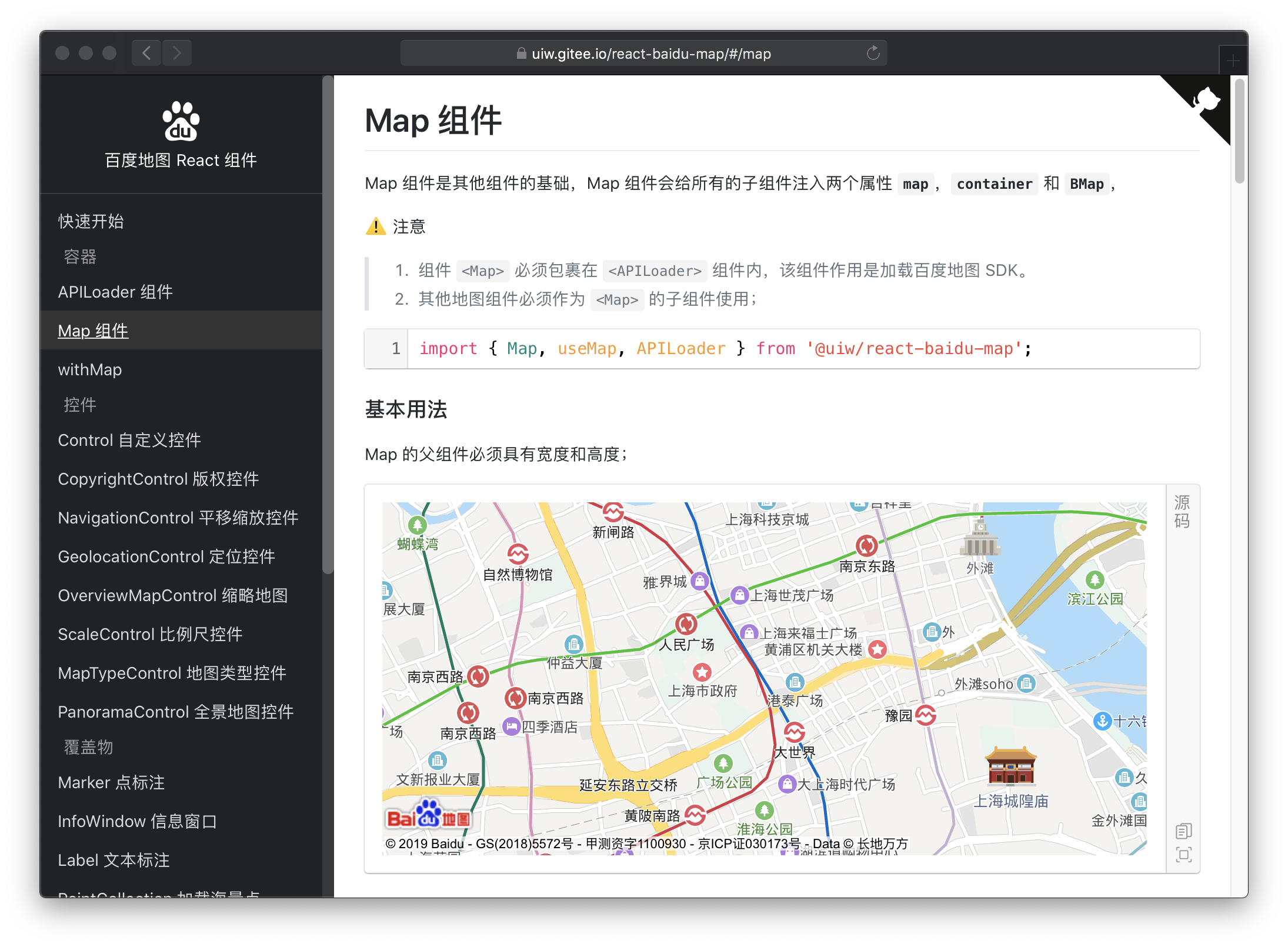The height and width of the screenshot is (947, 1288).
Task: Open Control 自定义控件 page
Action: click(x=181, y=440)
